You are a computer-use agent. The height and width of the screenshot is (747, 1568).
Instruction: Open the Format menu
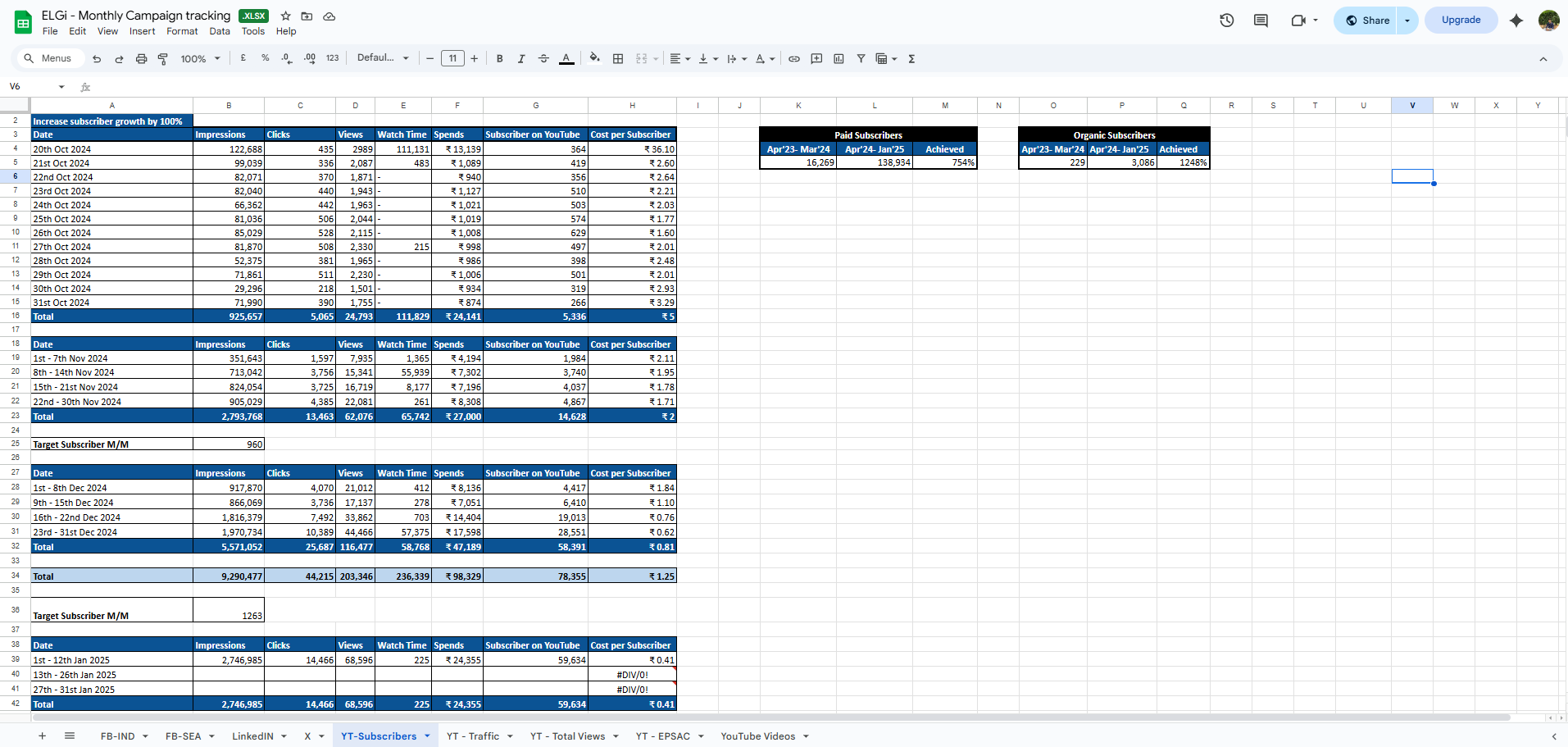[x=182, y=31]
